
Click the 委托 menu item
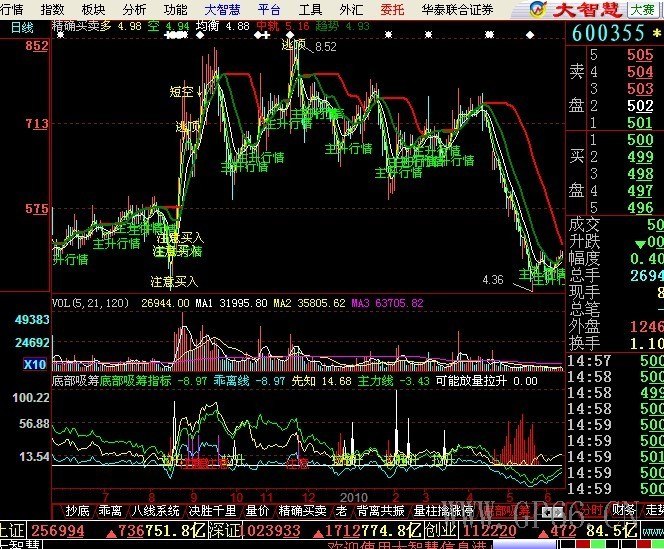pyautogui.click(x=392, y=9)
